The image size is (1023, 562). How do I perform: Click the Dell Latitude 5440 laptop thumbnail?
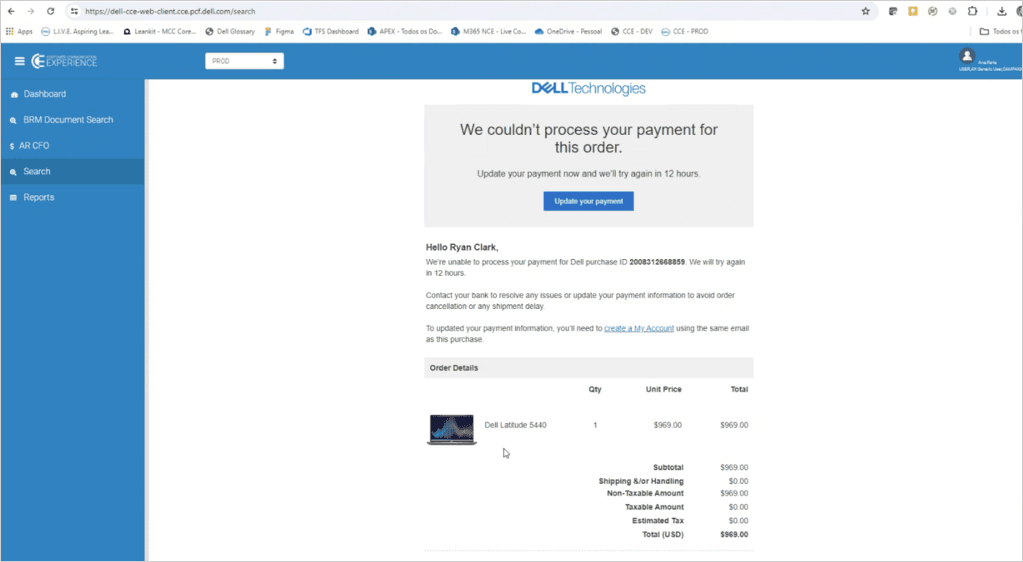click(x=451, y=429)
